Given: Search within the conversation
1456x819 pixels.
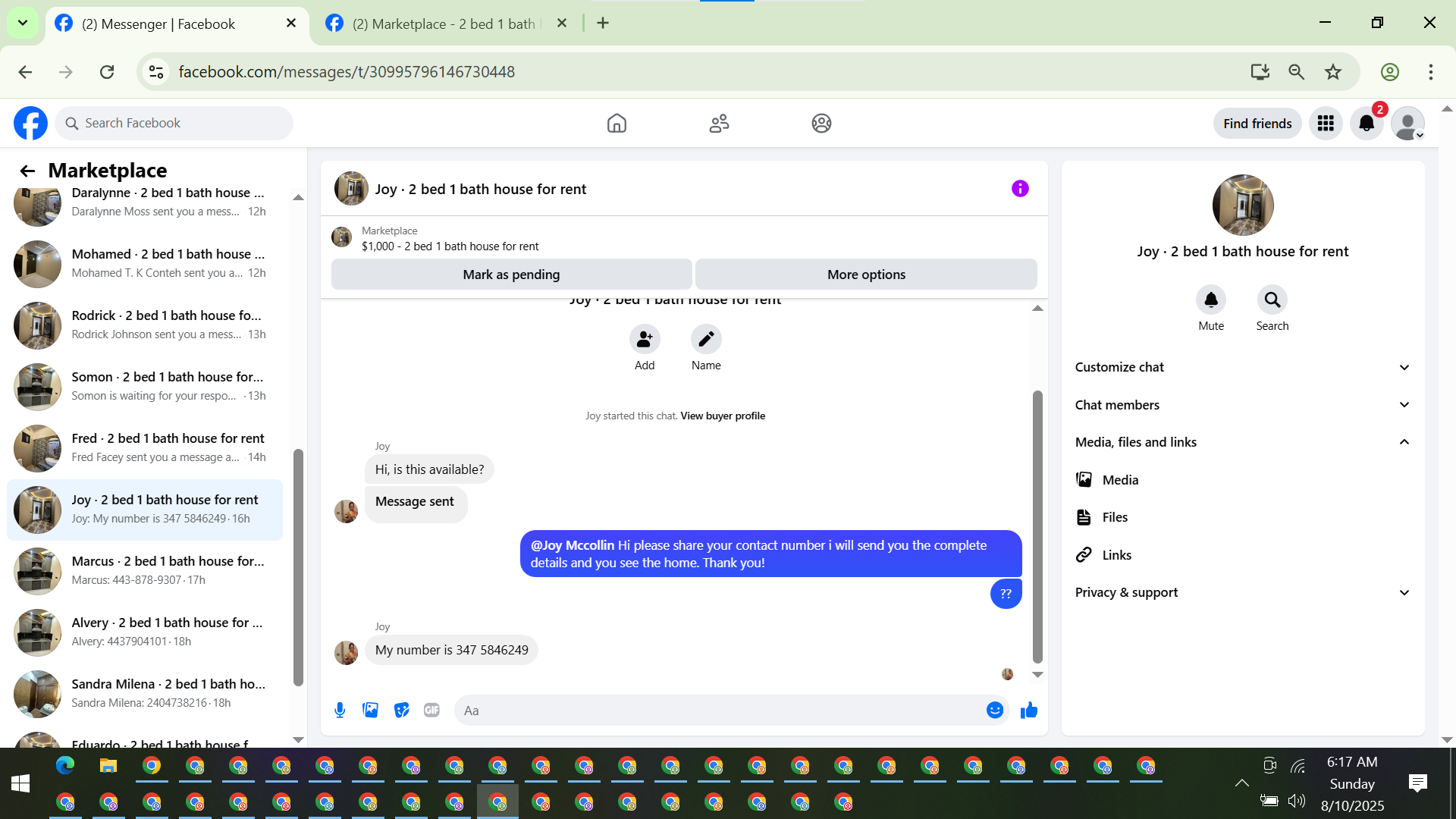Looking at the screenshot, I should point(1272,300).
